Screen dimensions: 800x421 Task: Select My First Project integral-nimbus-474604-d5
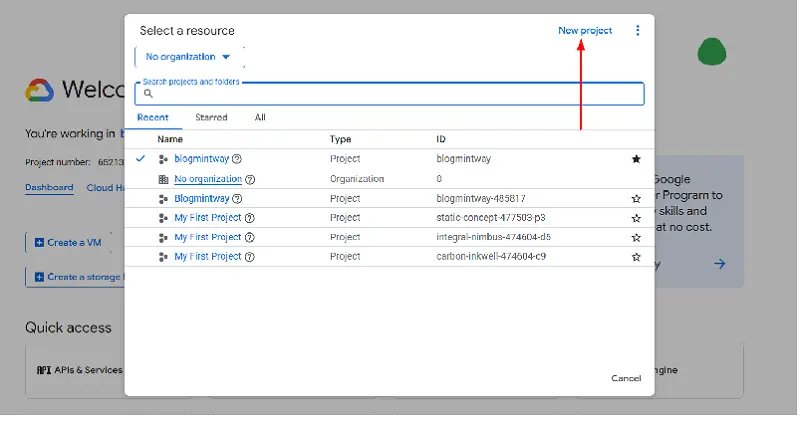coord(208,238)
